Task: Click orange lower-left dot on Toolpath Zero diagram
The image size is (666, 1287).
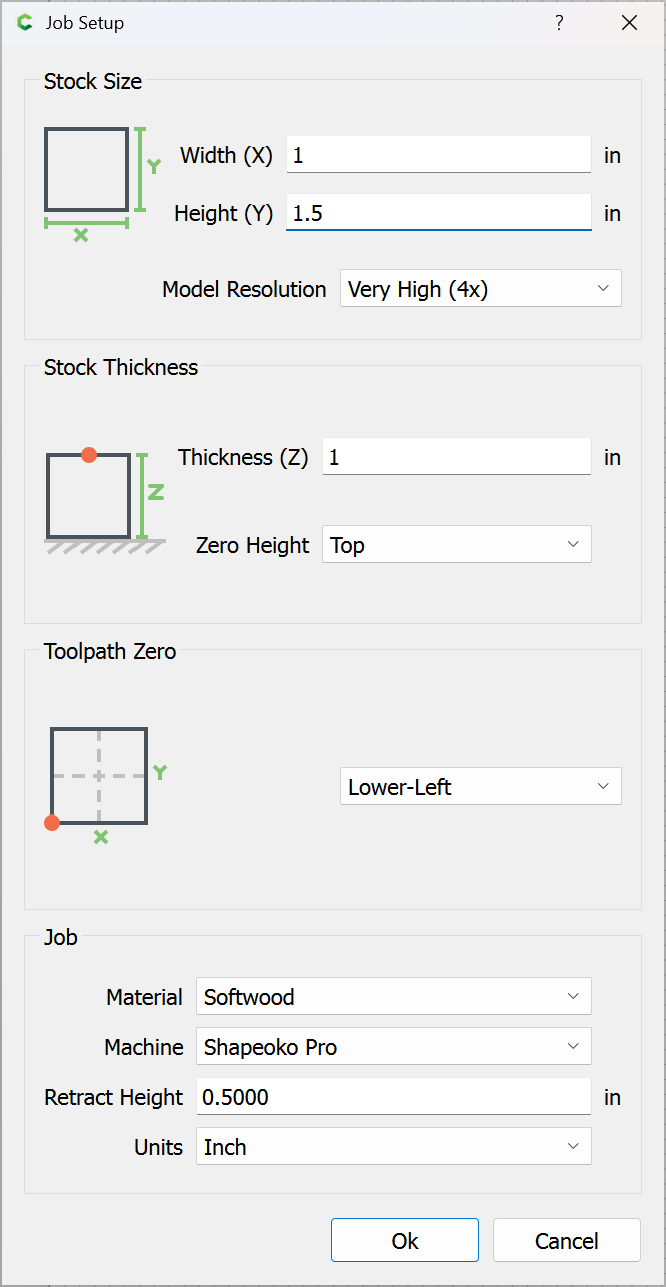Action: (x=52, y=823)
